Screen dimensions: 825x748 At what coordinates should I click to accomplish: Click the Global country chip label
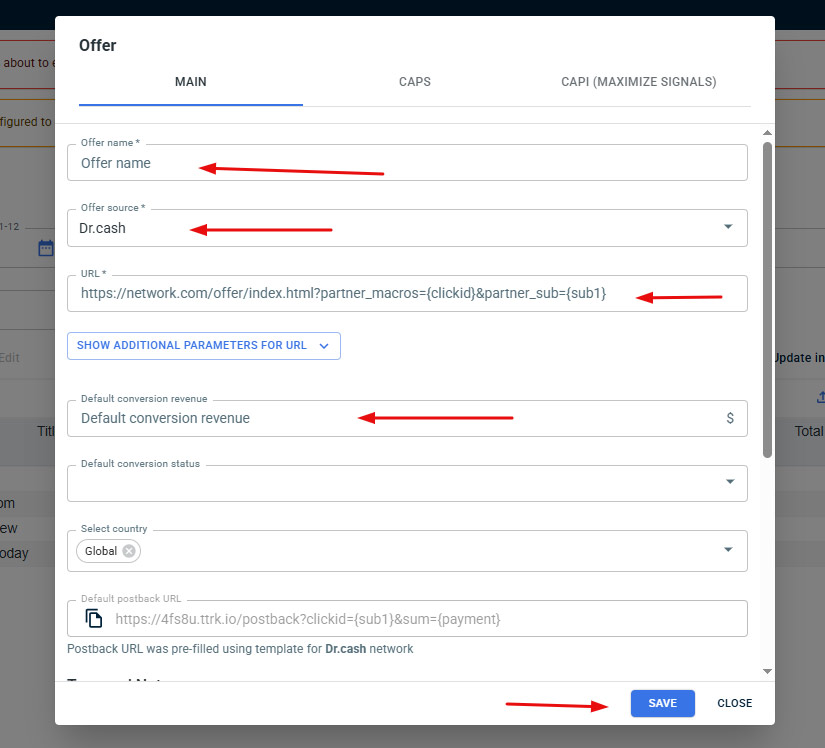[x=100, y=551]
